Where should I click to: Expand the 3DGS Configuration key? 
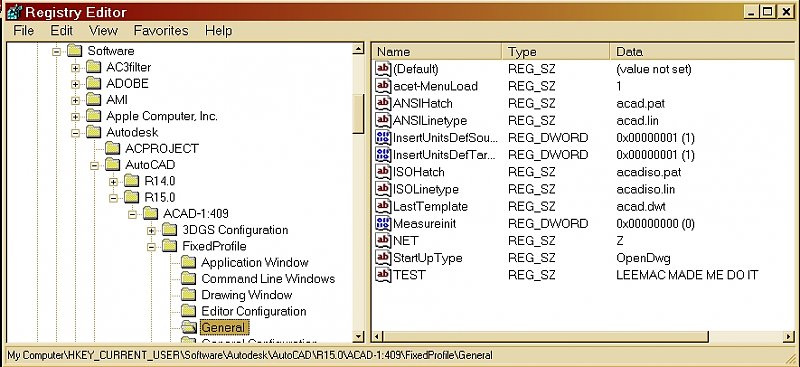click(x=151, y=230)
